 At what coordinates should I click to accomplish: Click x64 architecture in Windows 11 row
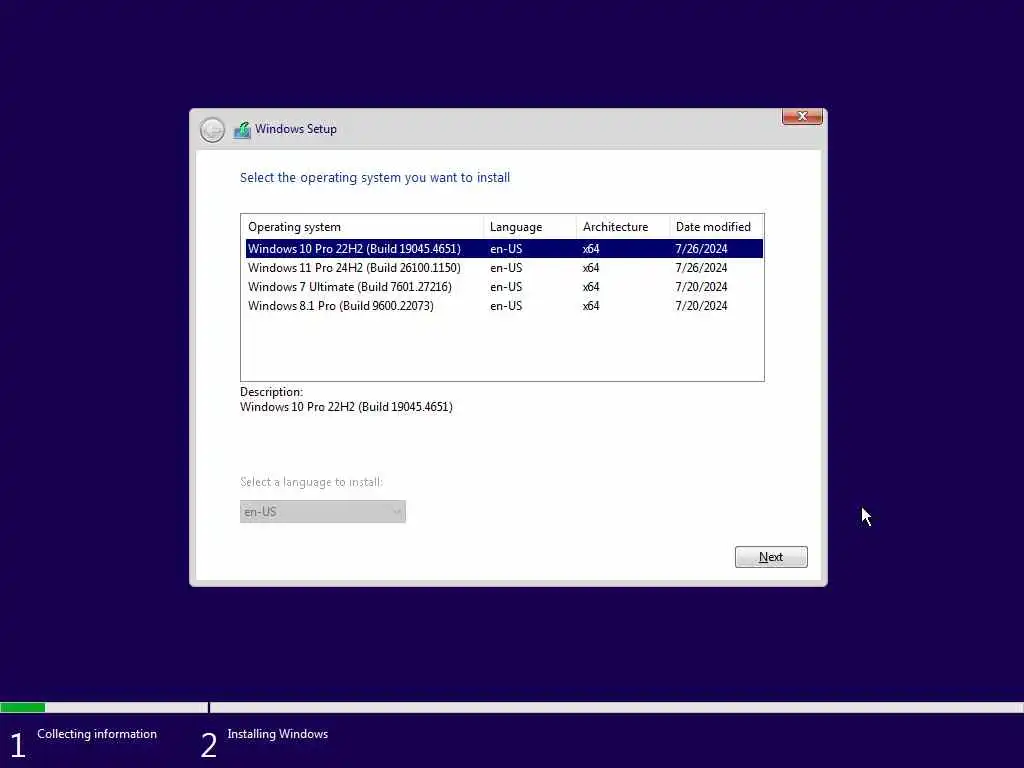[591, 268]
